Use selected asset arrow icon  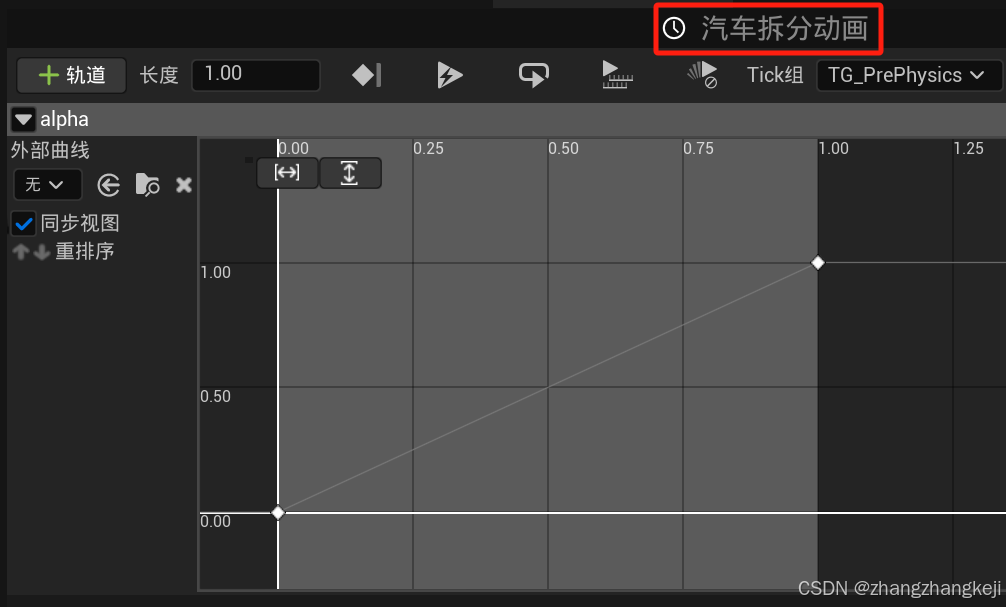[x=108, y=185]
